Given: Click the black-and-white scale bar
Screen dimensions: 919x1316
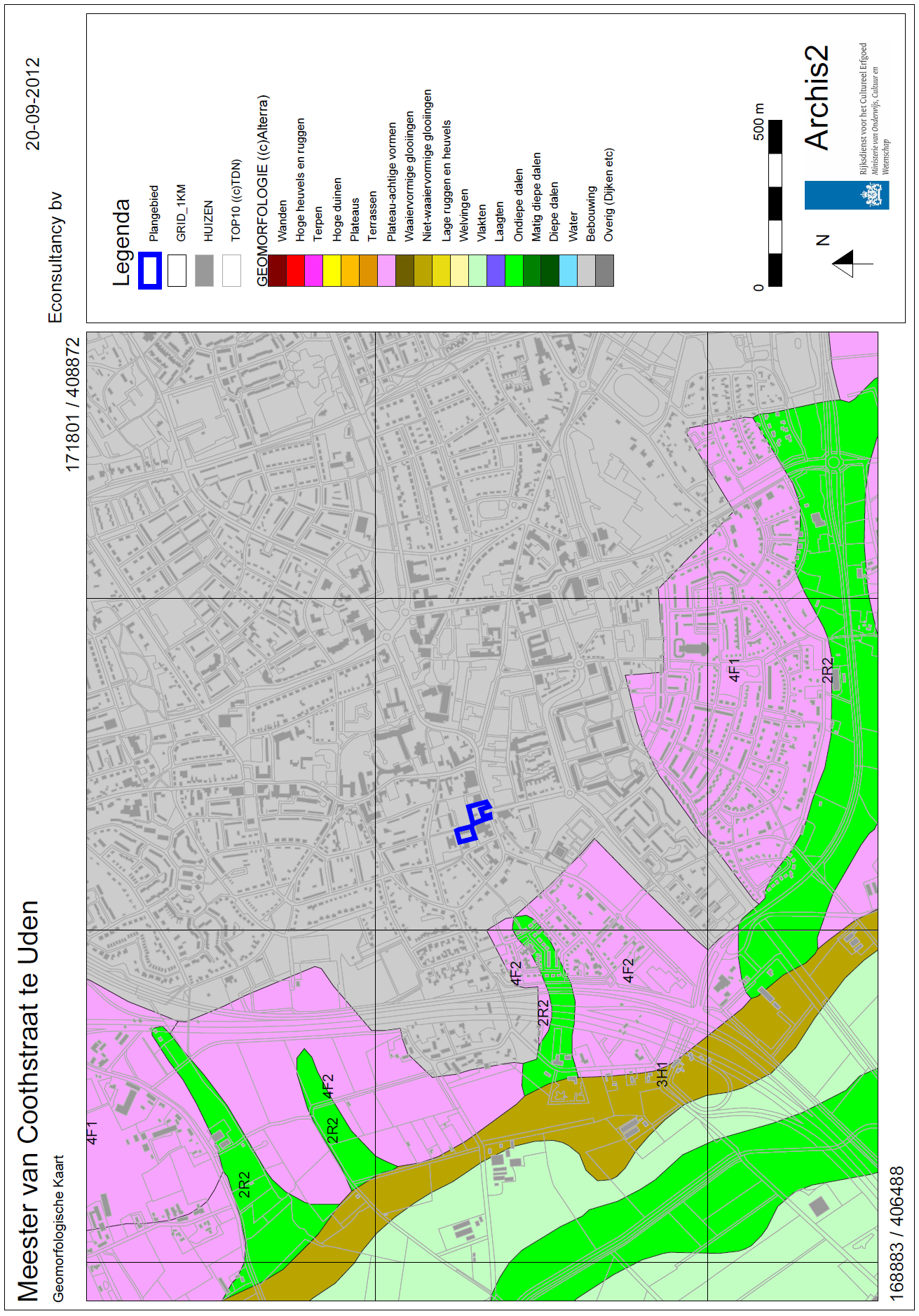Looking at the screenshot, I should [775, 203].
